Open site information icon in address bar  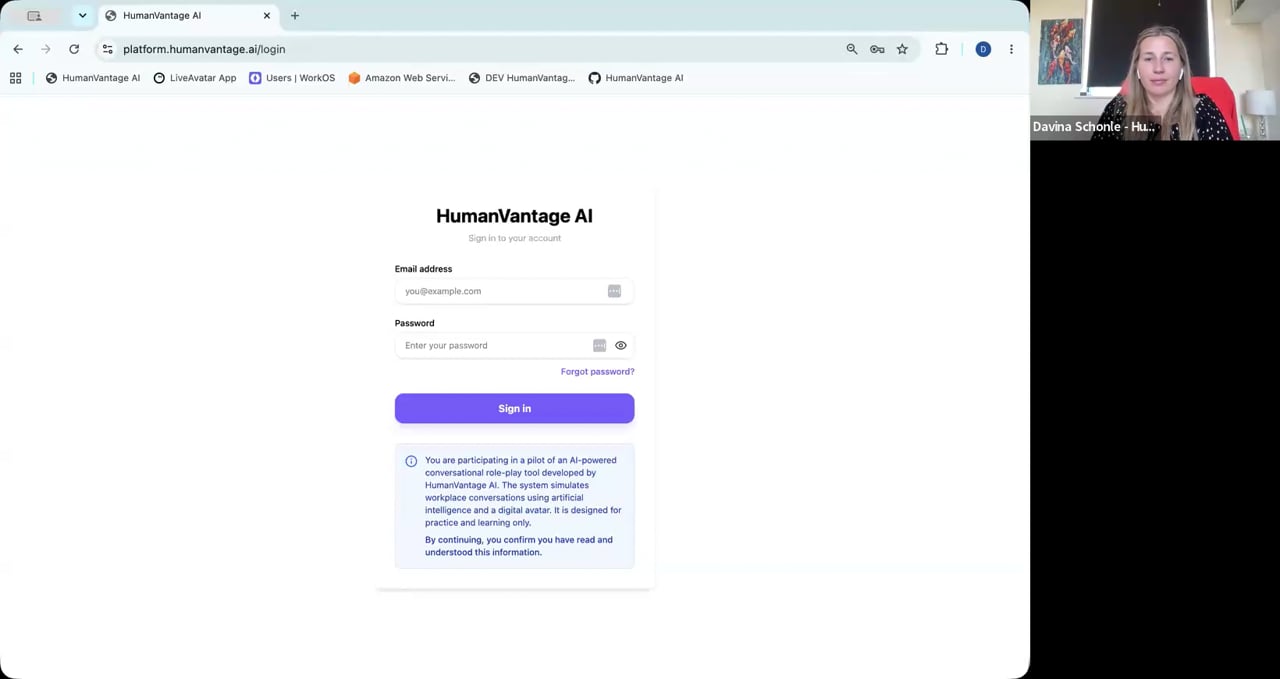[108, 49]
